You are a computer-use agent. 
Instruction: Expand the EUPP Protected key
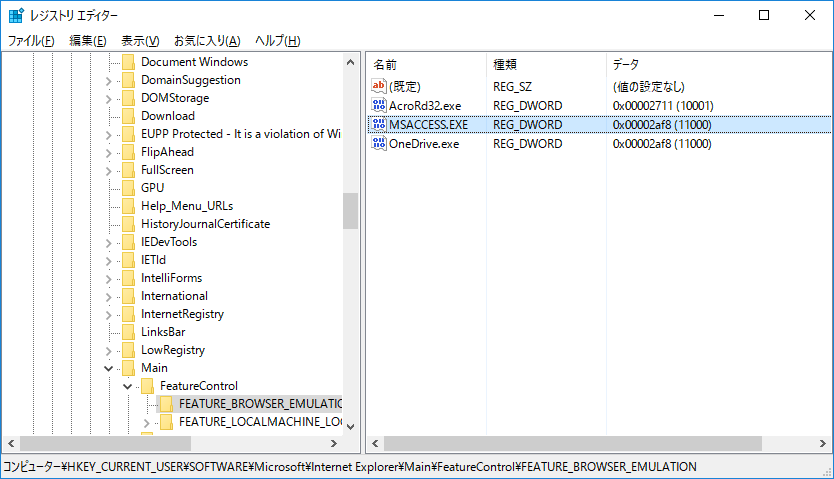pyautogui.click(x=109, y=135)
